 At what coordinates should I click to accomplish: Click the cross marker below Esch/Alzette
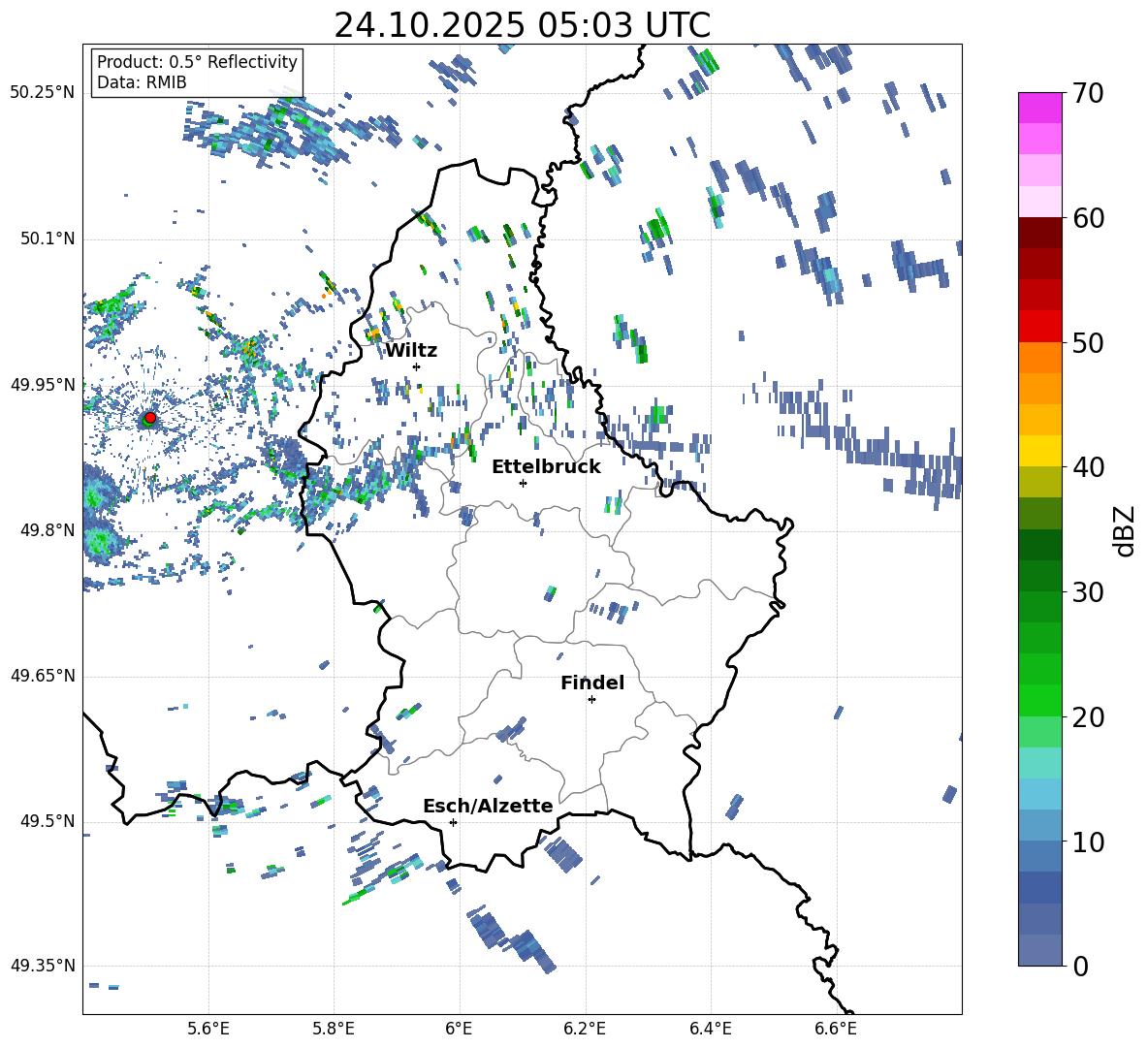453,822
